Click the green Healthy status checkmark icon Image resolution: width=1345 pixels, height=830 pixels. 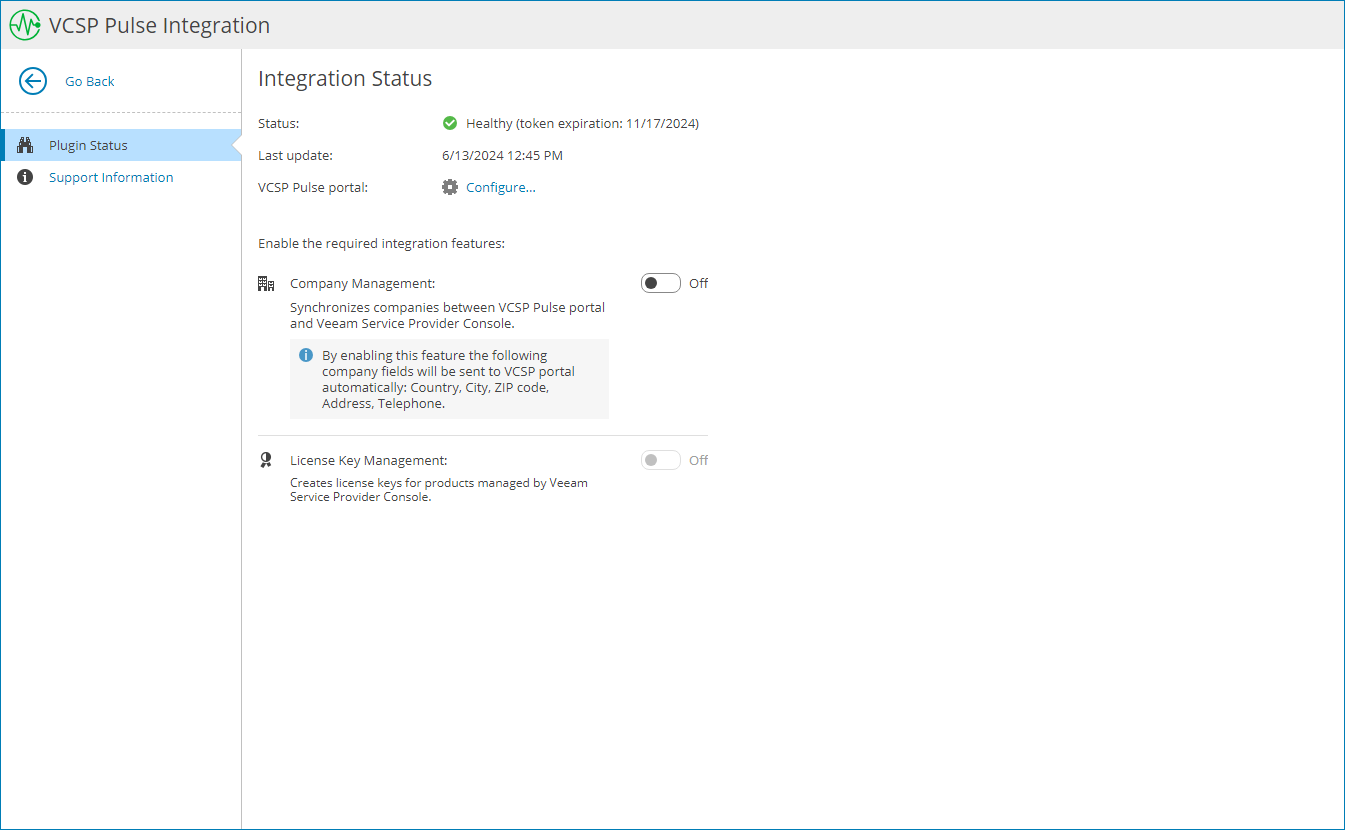(450, 124)
